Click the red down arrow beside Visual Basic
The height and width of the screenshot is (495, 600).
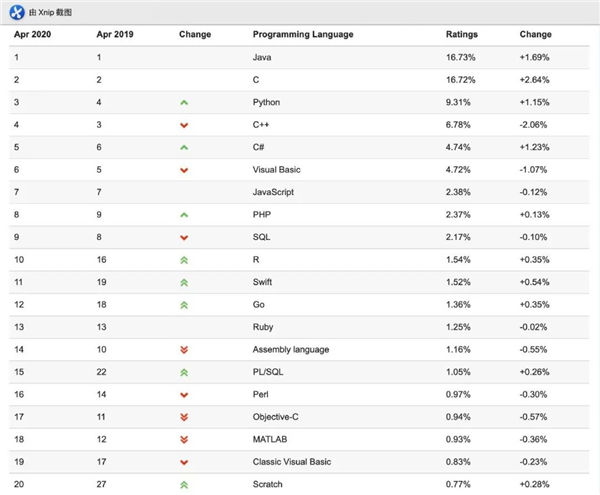click(184, 170)
